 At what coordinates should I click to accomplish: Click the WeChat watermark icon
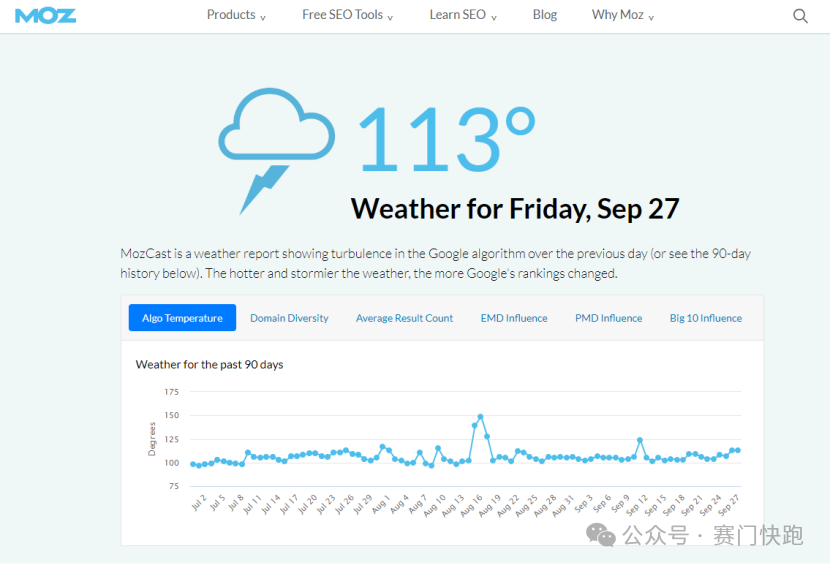click(602, 535)
